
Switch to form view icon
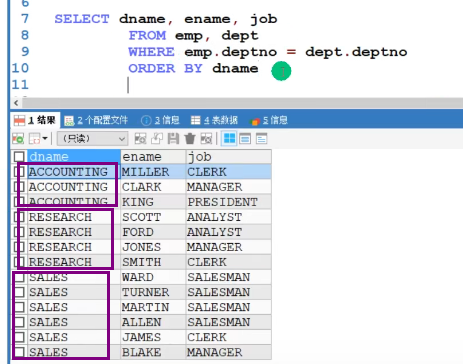[x=245, y=138]
